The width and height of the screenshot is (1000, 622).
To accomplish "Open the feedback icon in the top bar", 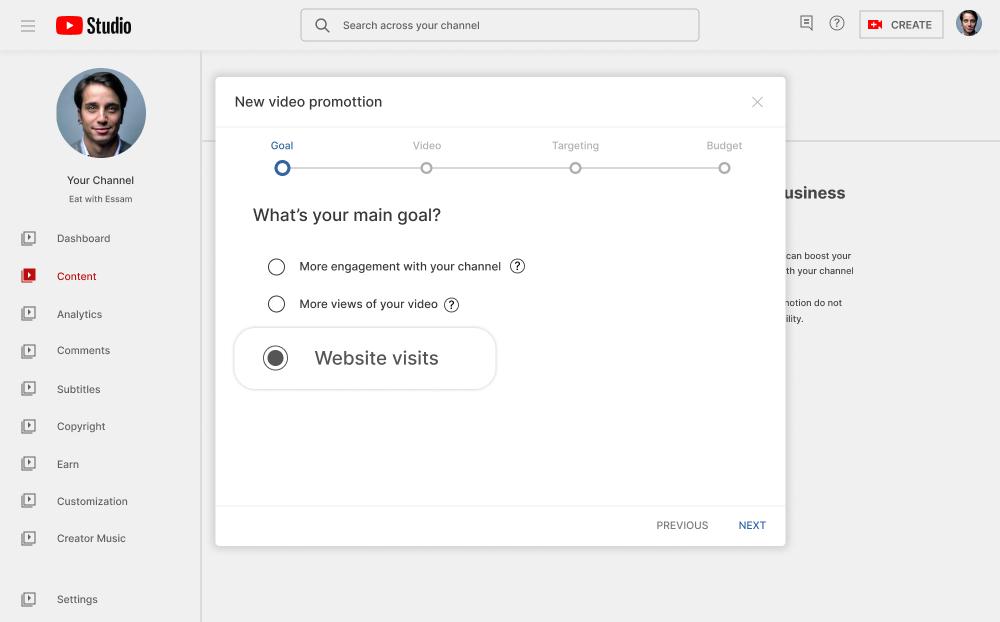I will 806,22.
